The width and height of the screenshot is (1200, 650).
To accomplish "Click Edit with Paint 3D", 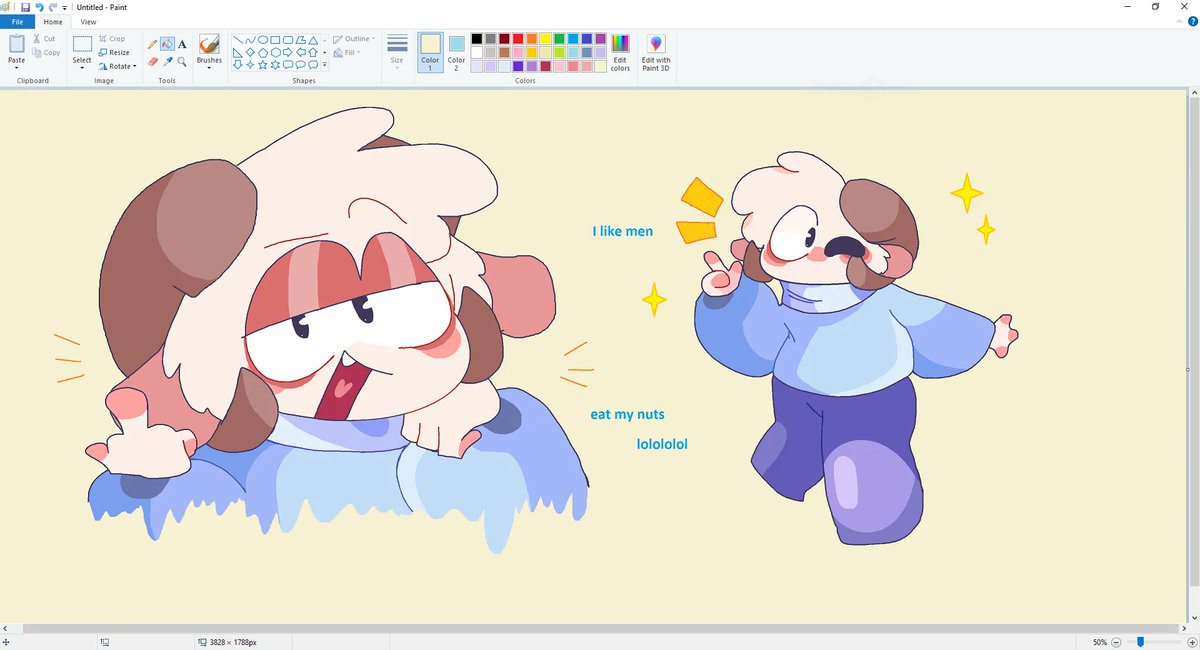I will (x=656, y=52).
